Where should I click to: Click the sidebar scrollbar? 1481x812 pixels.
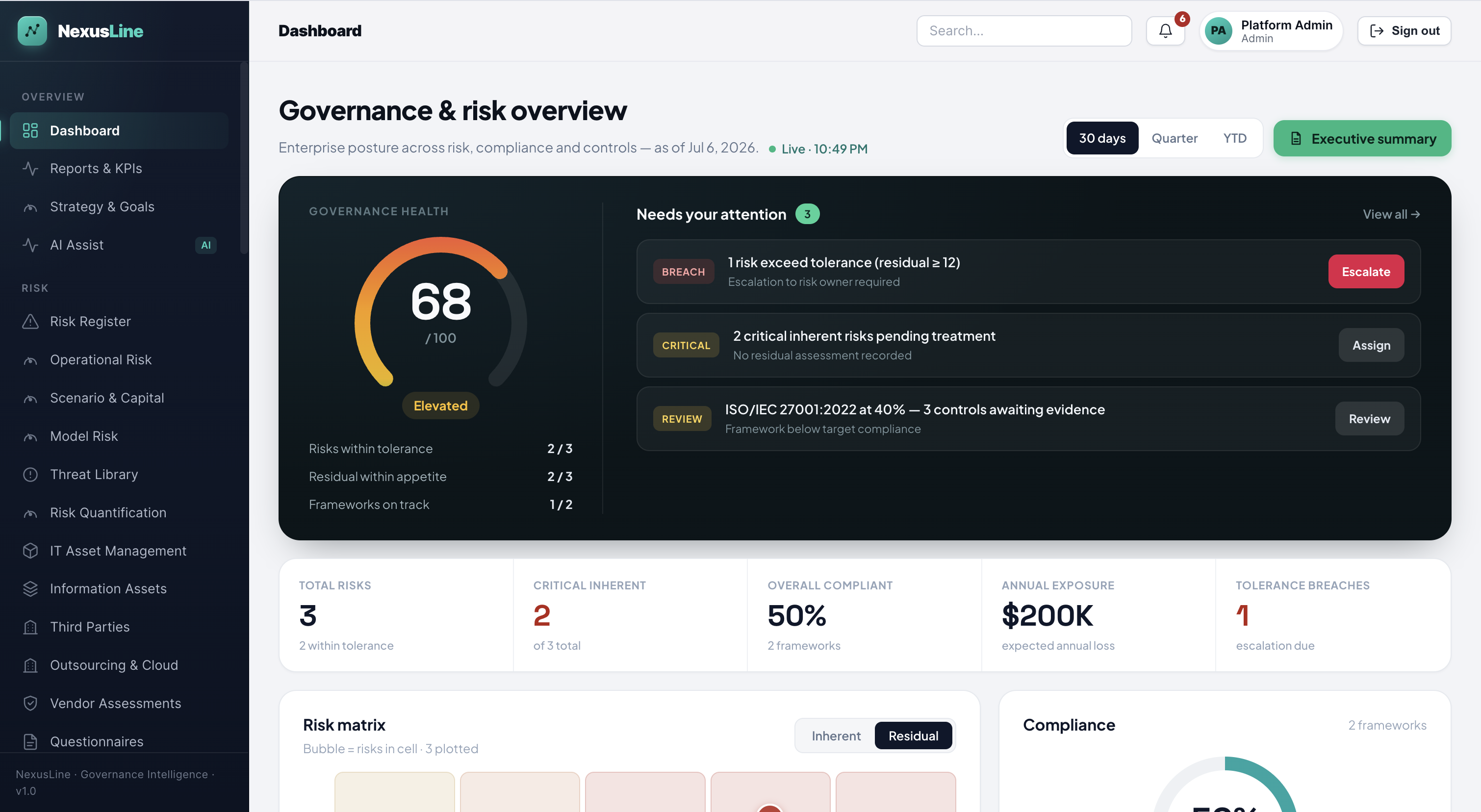[244, 158]
